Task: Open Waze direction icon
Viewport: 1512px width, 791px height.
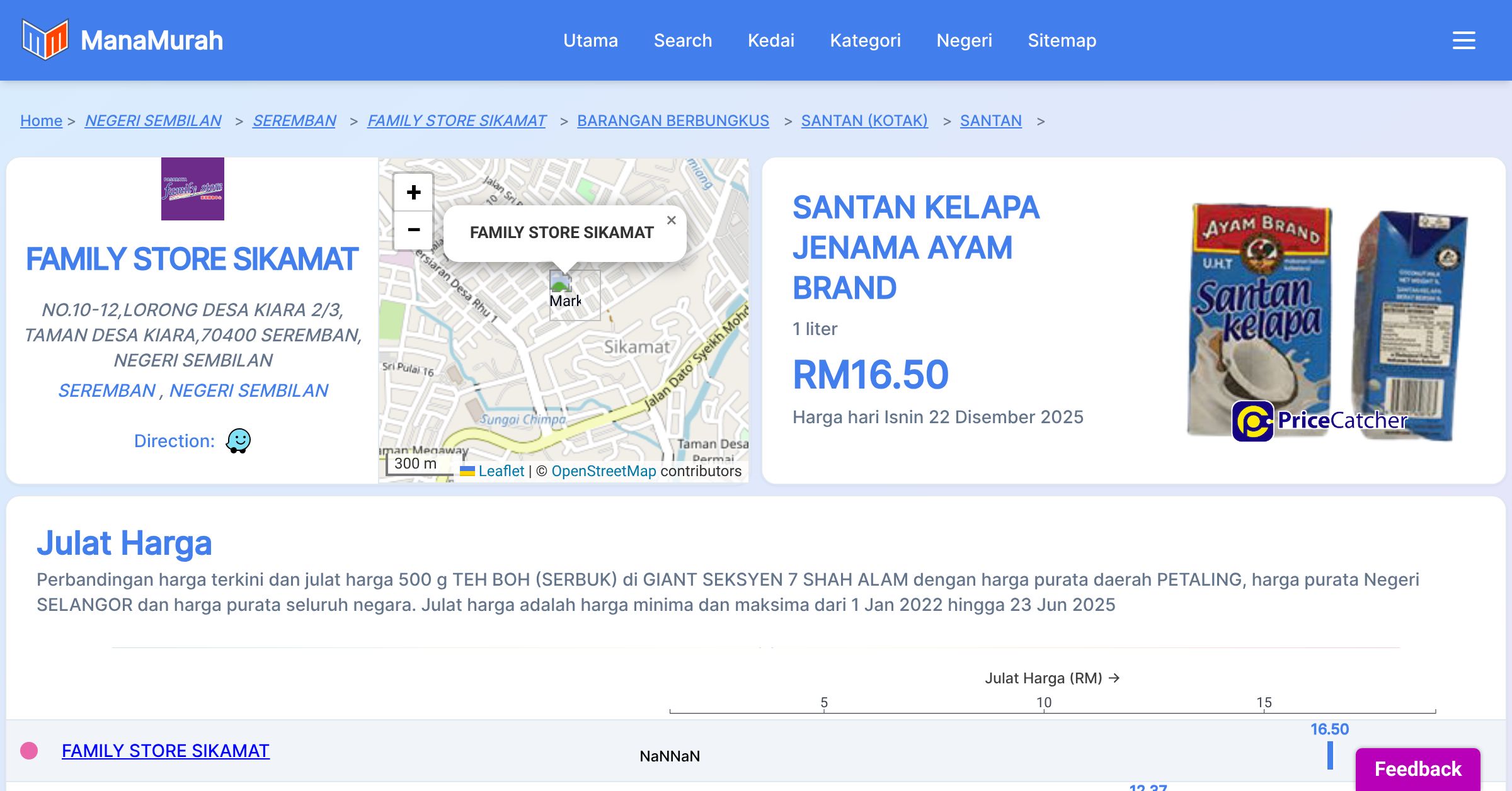Action: coord(239,441)
